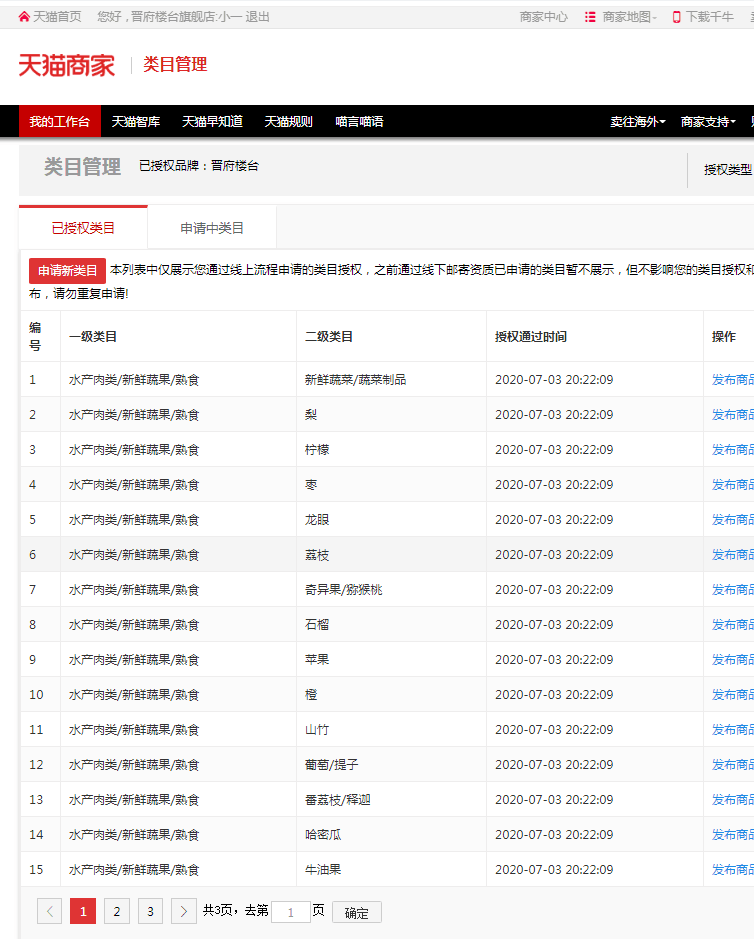
Task: Click the 共3页 page count text
Action: point(218,910)
